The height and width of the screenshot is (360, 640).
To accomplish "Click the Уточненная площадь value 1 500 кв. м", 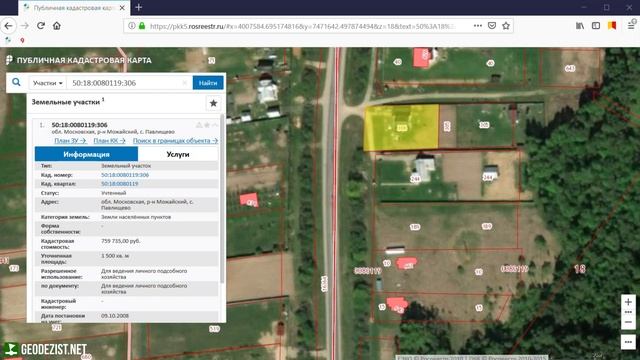I will click(115, 256).
